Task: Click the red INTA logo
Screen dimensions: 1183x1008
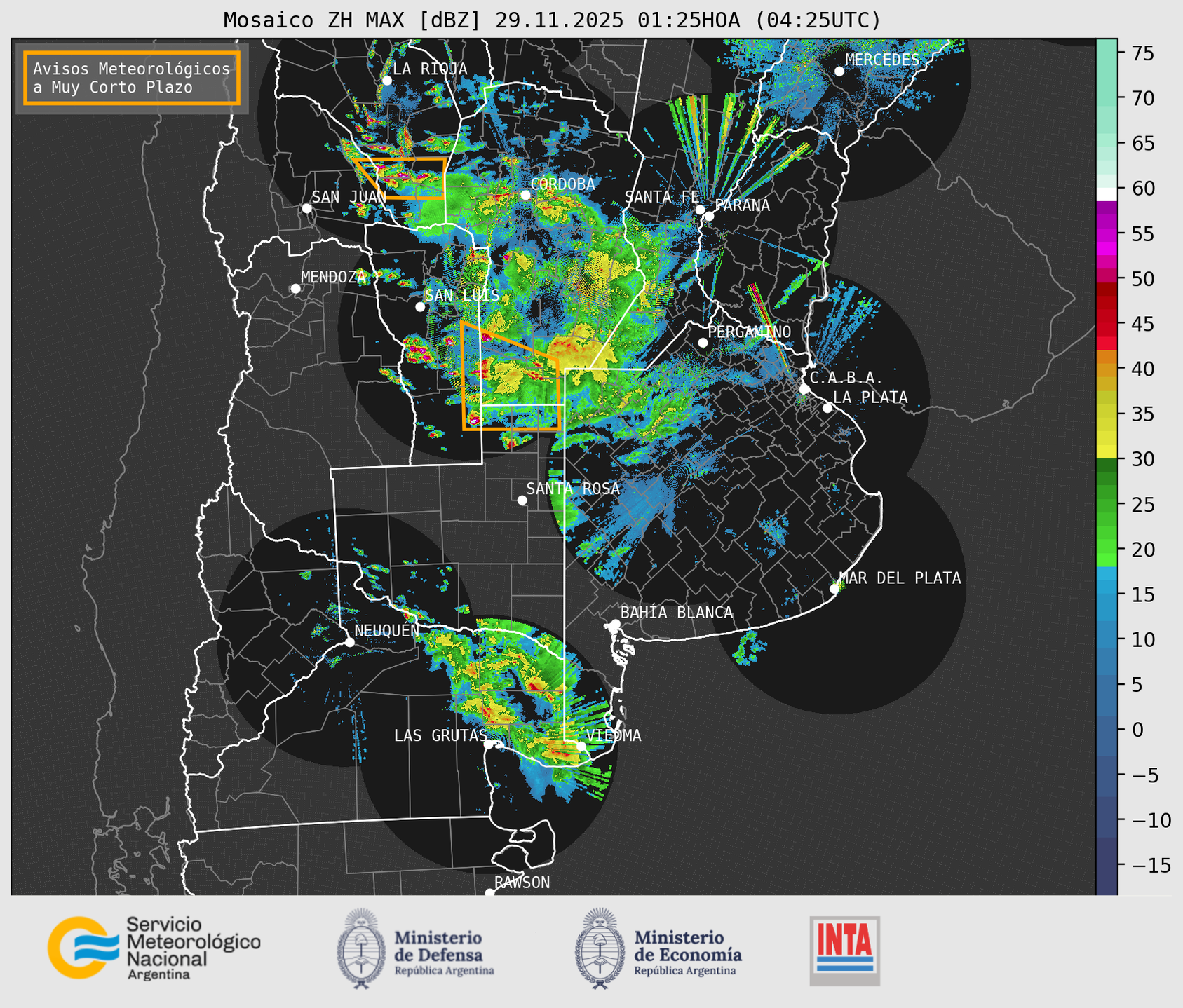Action: pyautogui.click(x=844, y=951)
